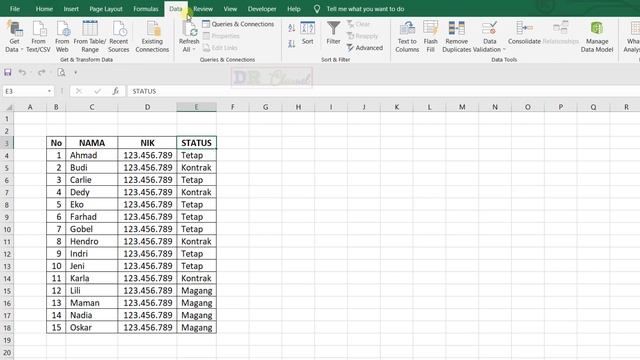
Task: Undo the last action
Action: coord(22,73)
